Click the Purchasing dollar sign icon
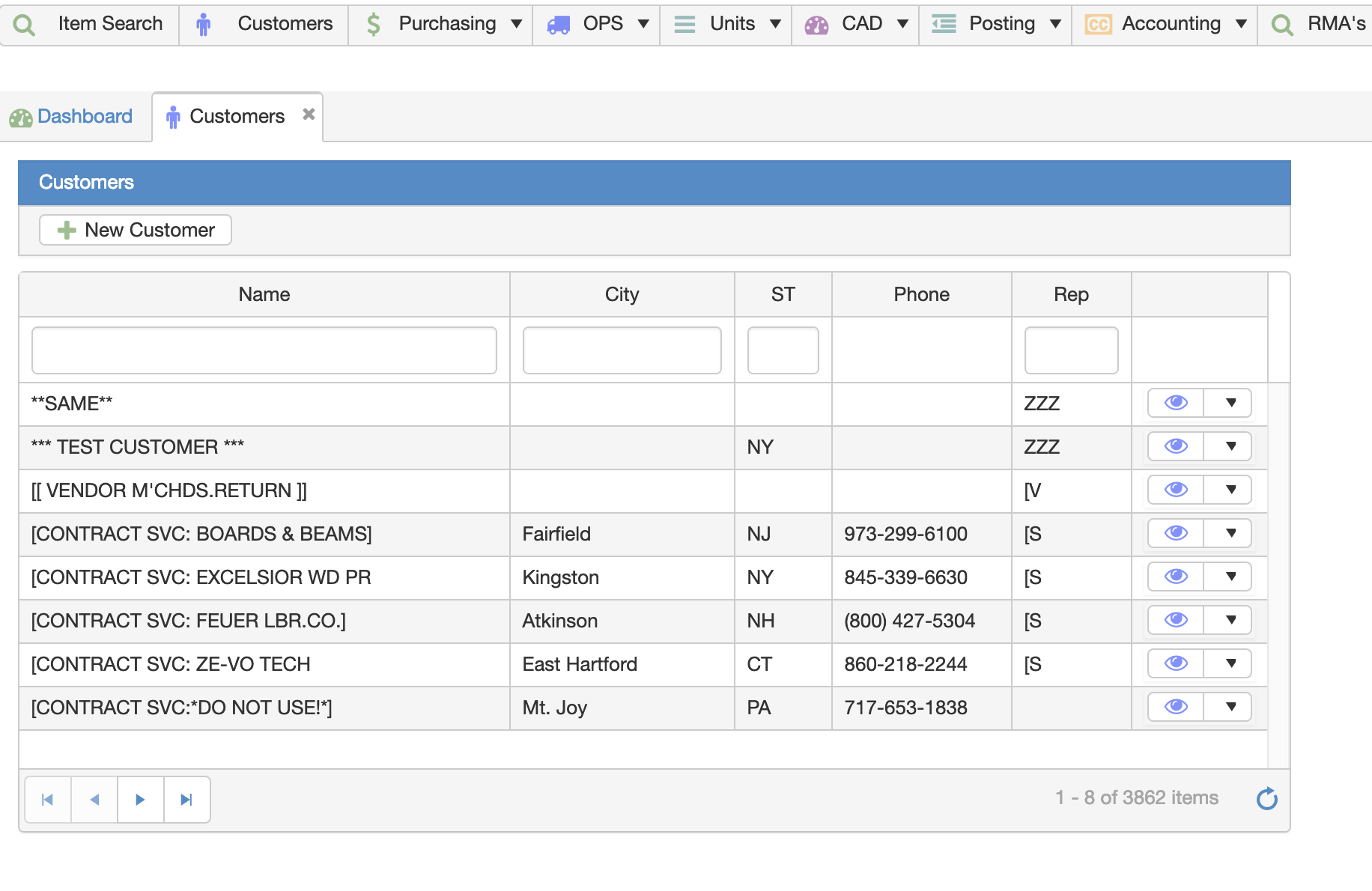1372x891 pixels. point(373,25)
